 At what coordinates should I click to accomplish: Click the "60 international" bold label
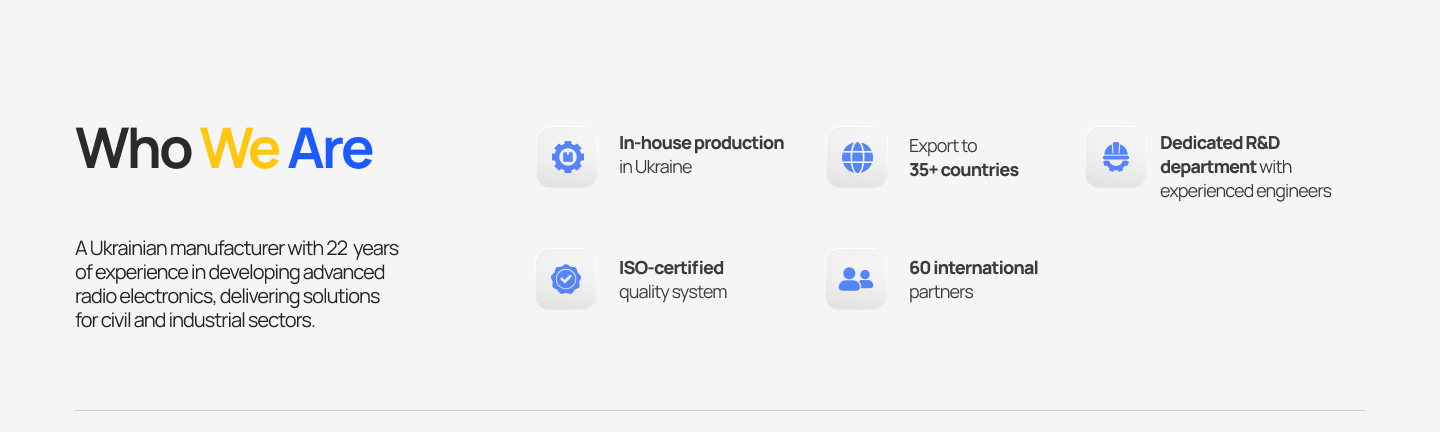pyautogui.click(x=973, y=268)
